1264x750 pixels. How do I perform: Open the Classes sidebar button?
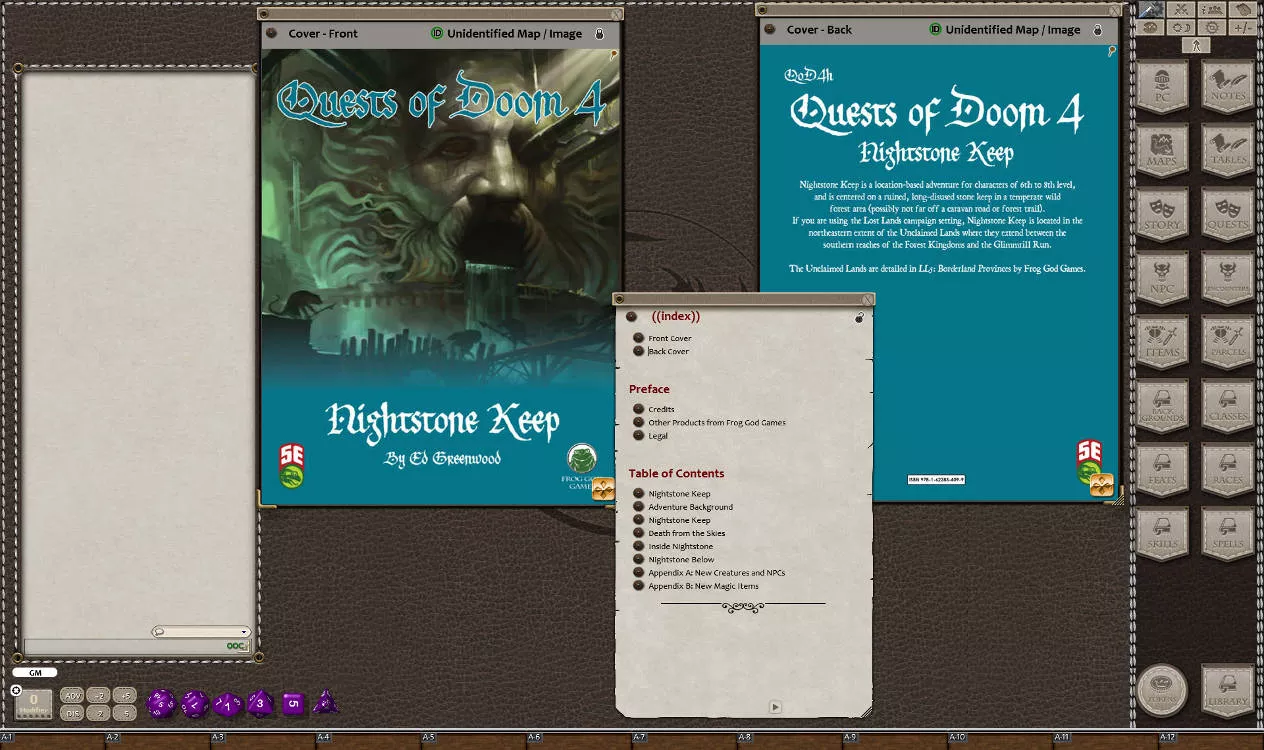1228,406
